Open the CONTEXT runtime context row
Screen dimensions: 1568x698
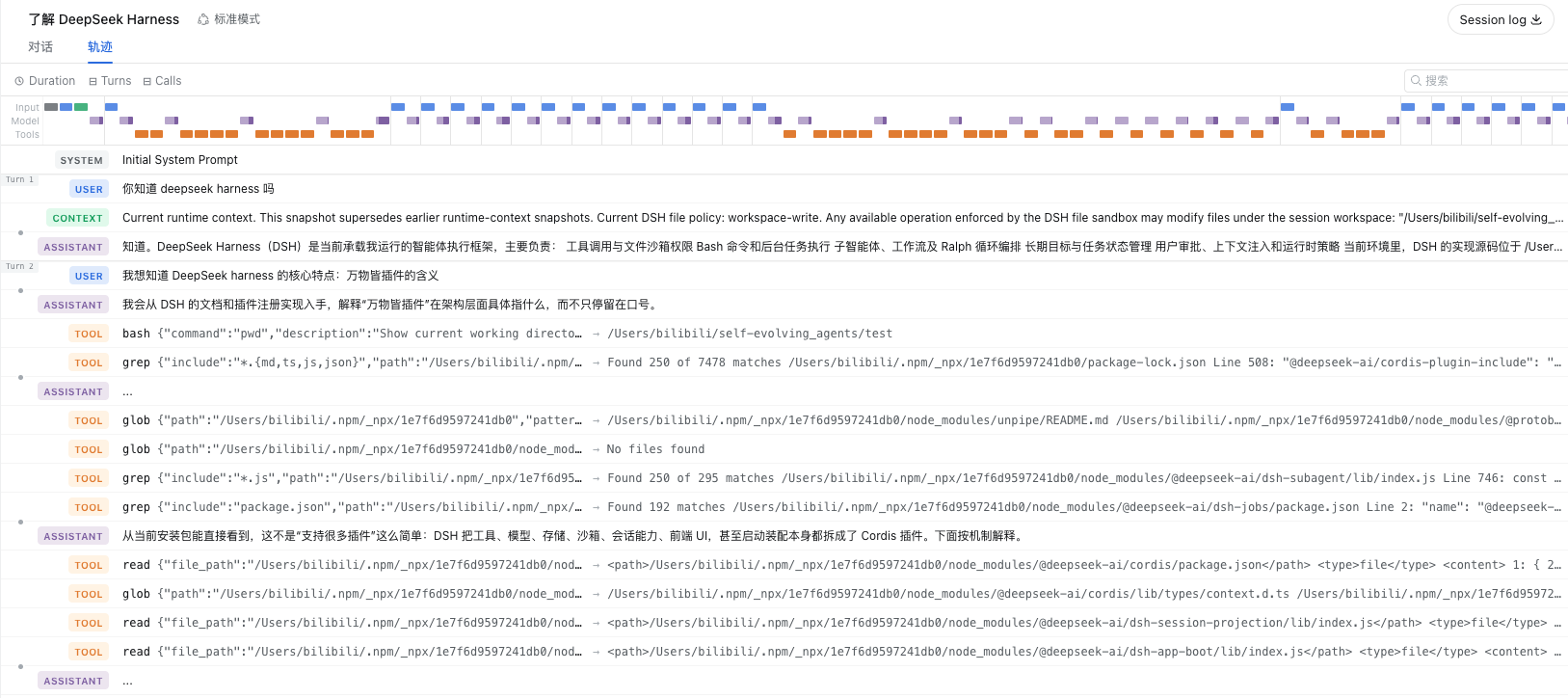click(784, 218)
